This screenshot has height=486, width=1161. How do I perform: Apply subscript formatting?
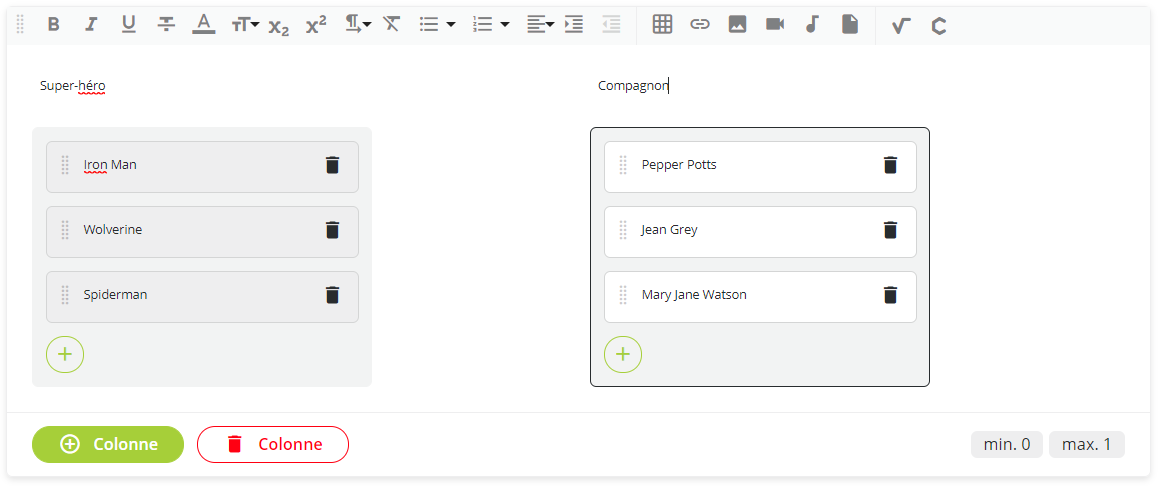(278, 26)
